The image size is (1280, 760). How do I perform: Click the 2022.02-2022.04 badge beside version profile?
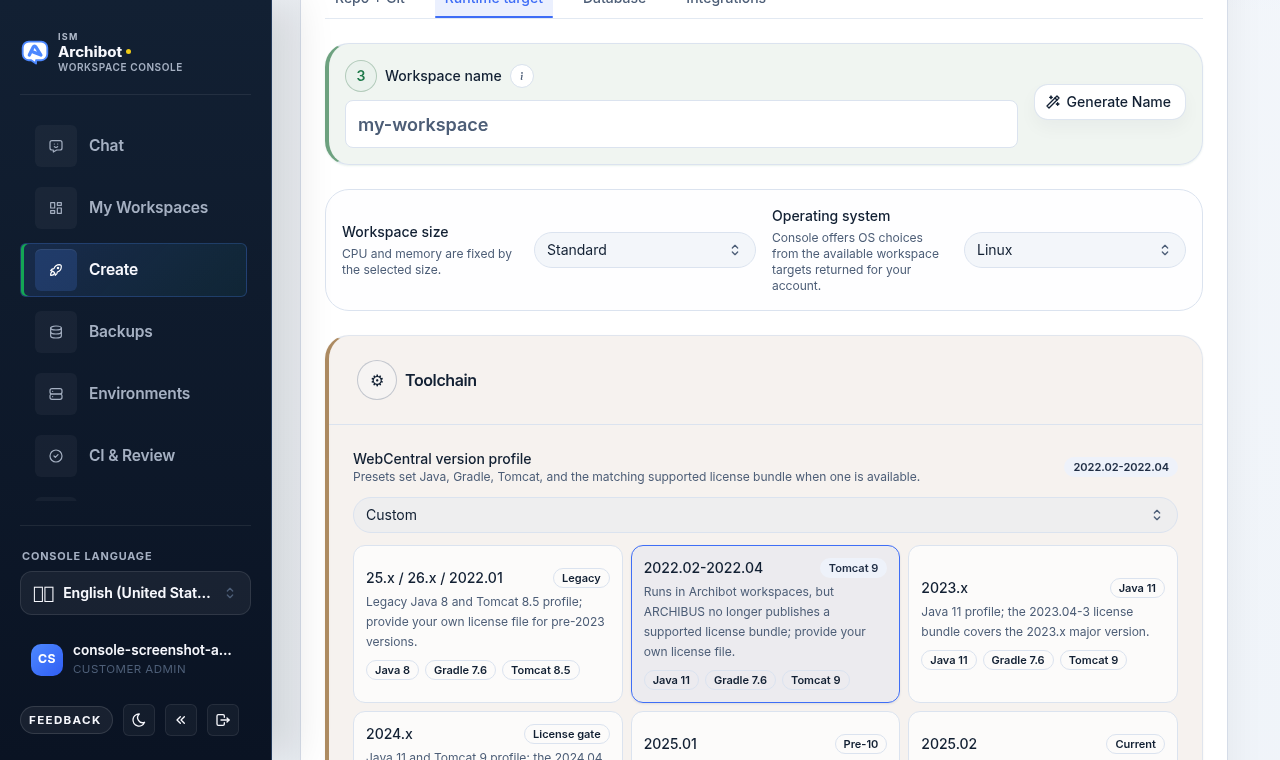point(1121,467)
